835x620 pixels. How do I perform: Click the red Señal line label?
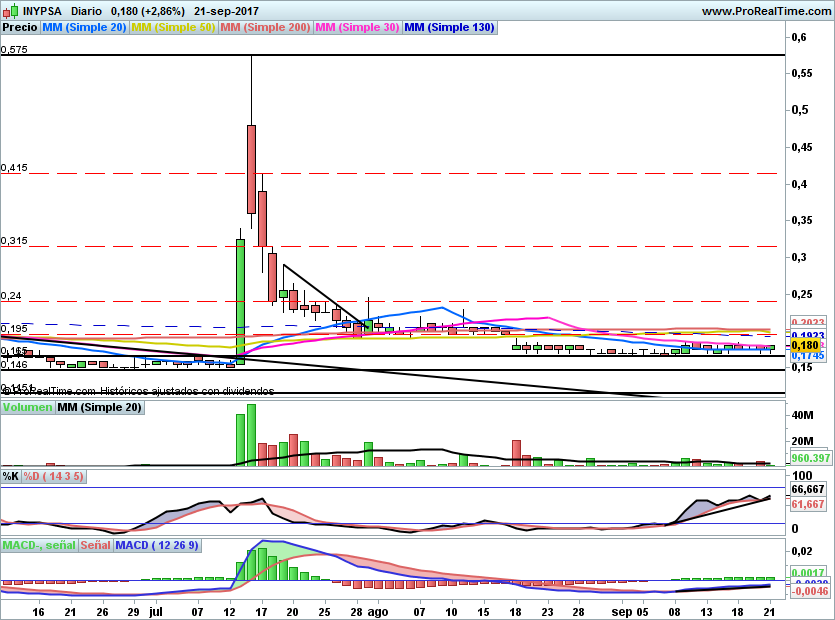pos(95,545)
